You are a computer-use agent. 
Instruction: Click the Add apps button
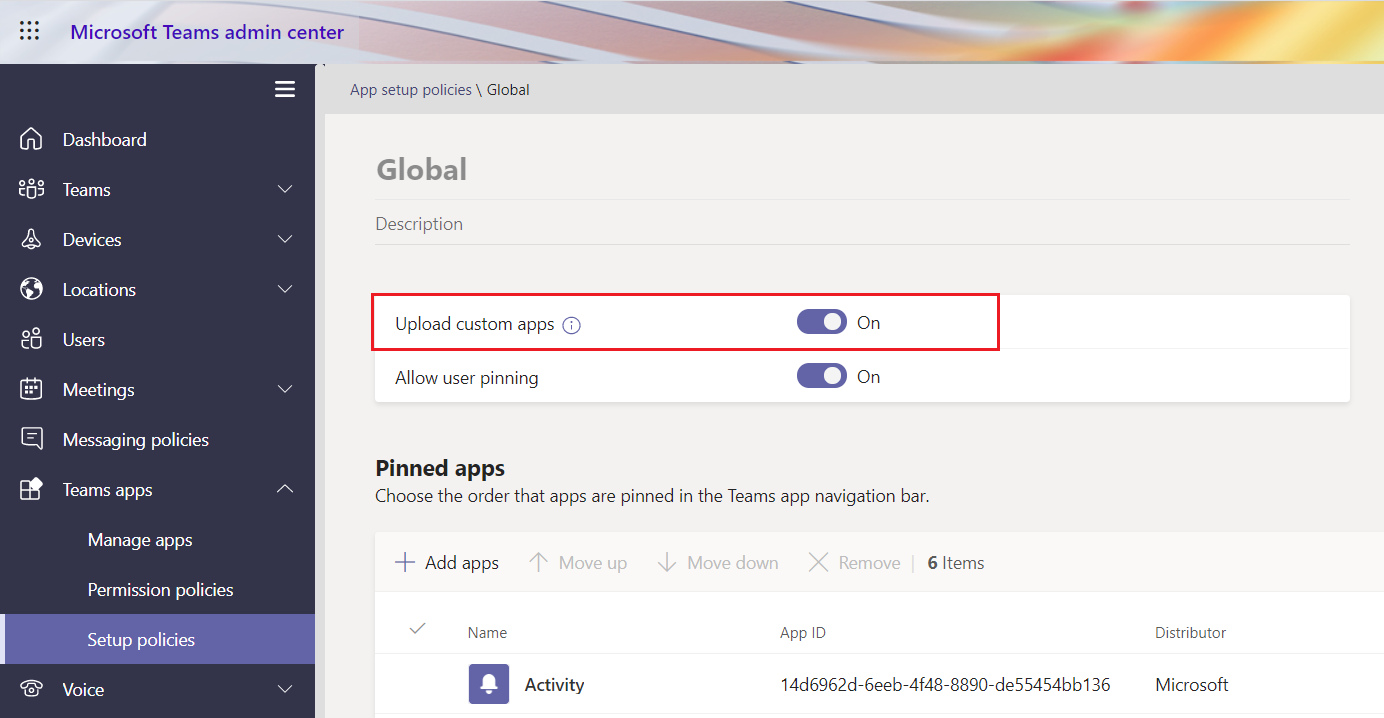447,563
